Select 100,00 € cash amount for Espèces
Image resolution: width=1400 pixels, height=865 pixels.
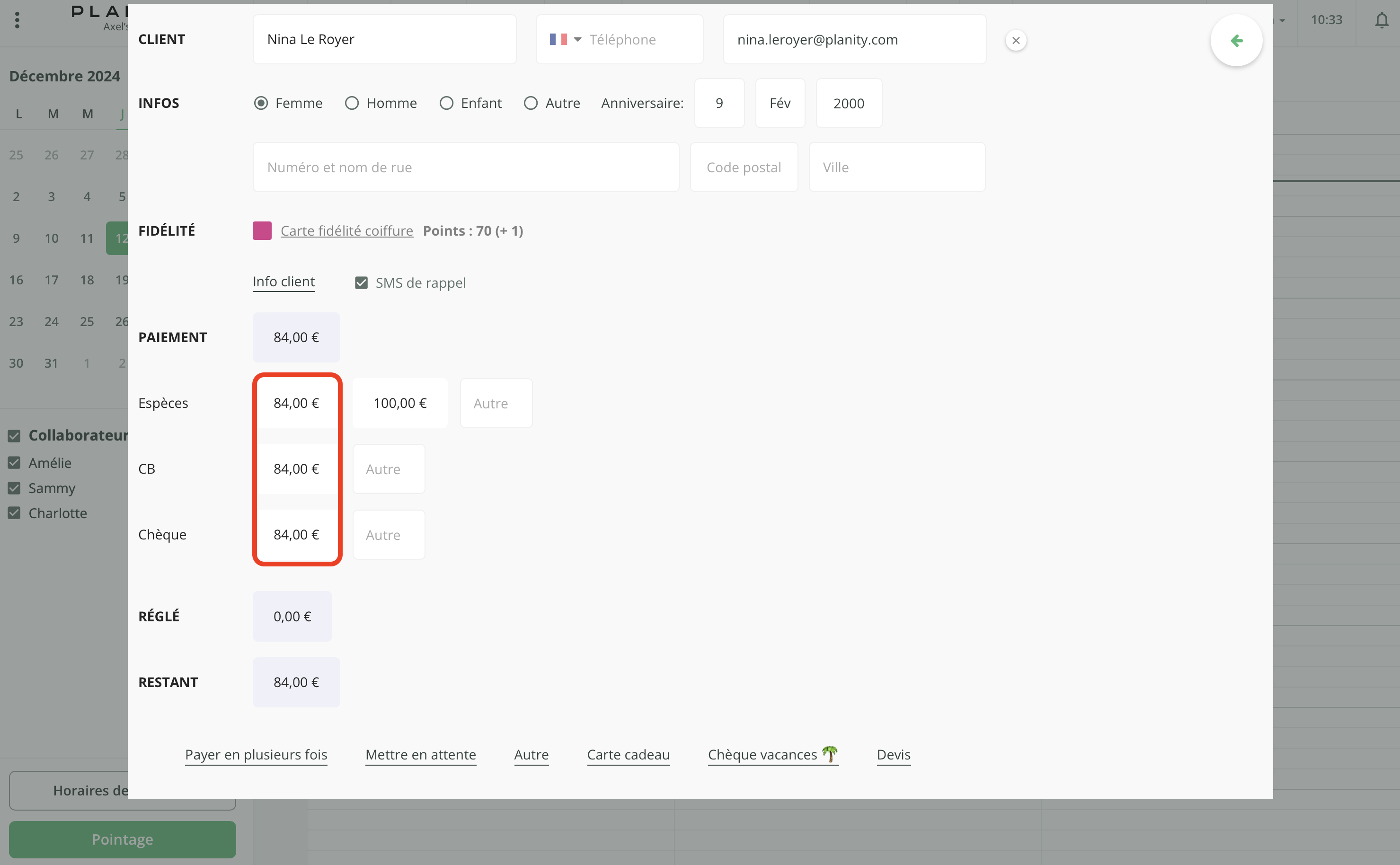[400, 403]
